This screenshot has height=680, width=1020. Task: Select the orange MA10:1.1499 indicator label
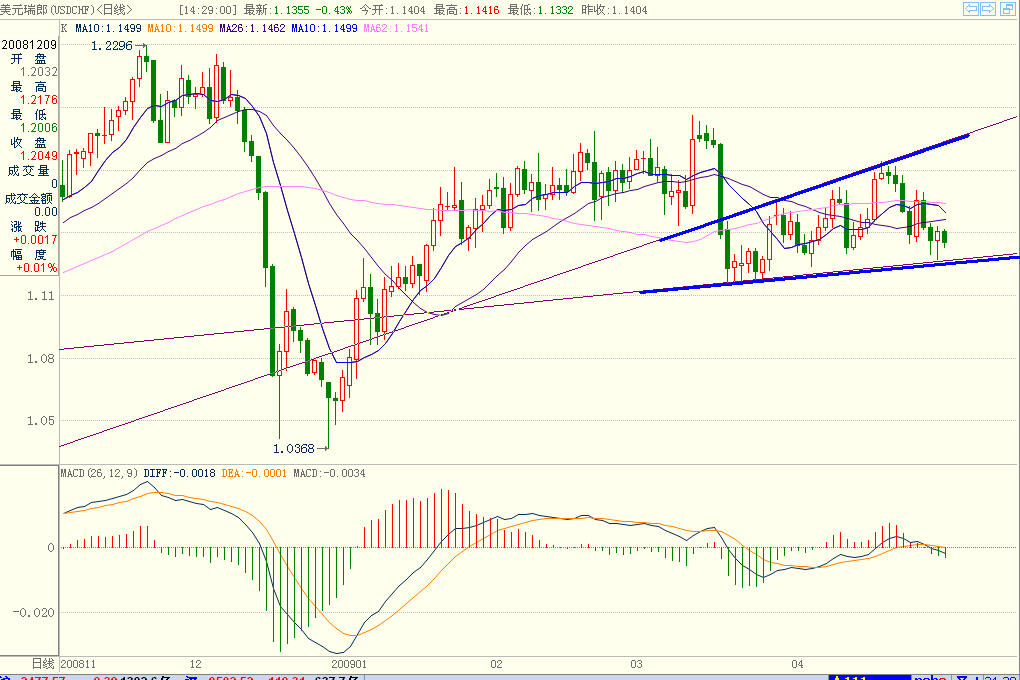click(180, 28)
